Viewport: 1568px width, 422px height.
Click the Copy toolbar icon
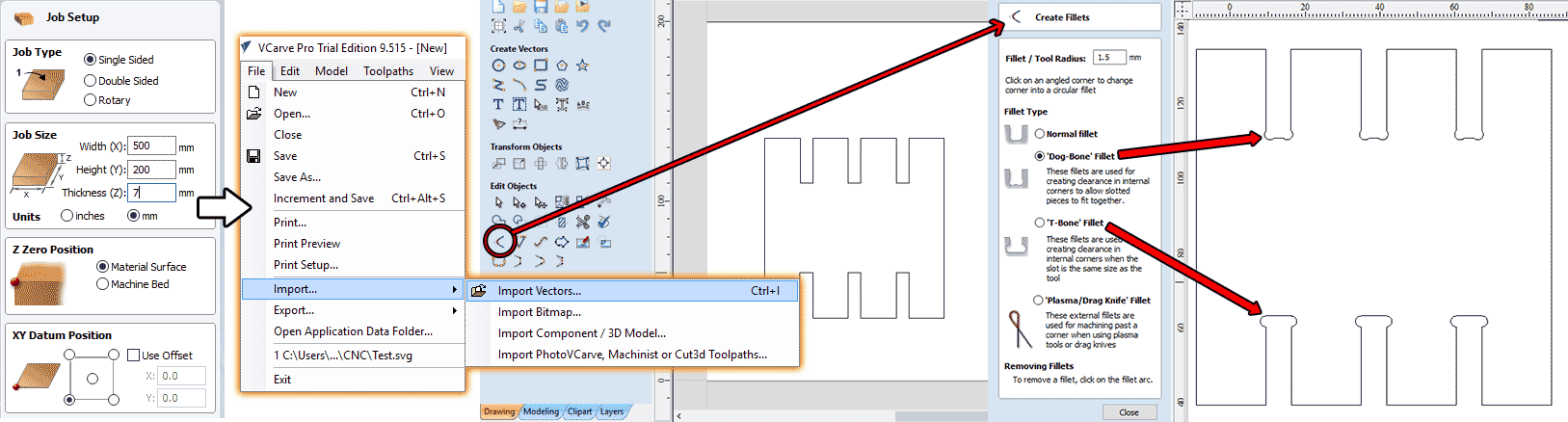coord(540,26)
